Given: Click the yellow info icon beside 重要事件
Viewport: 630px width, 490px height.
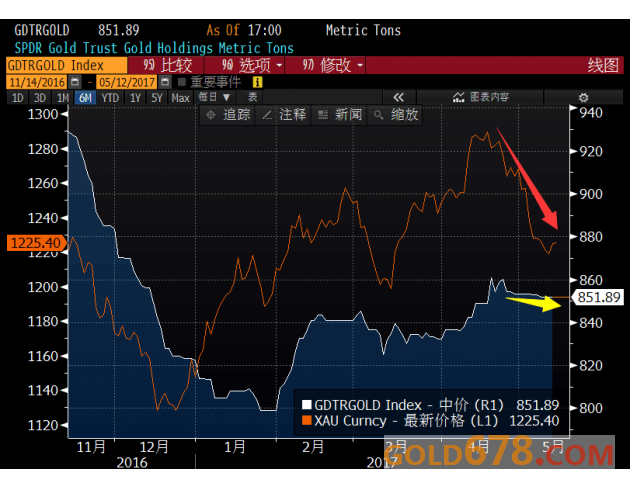Looking at the screenshot, I should tap(257, 82).
